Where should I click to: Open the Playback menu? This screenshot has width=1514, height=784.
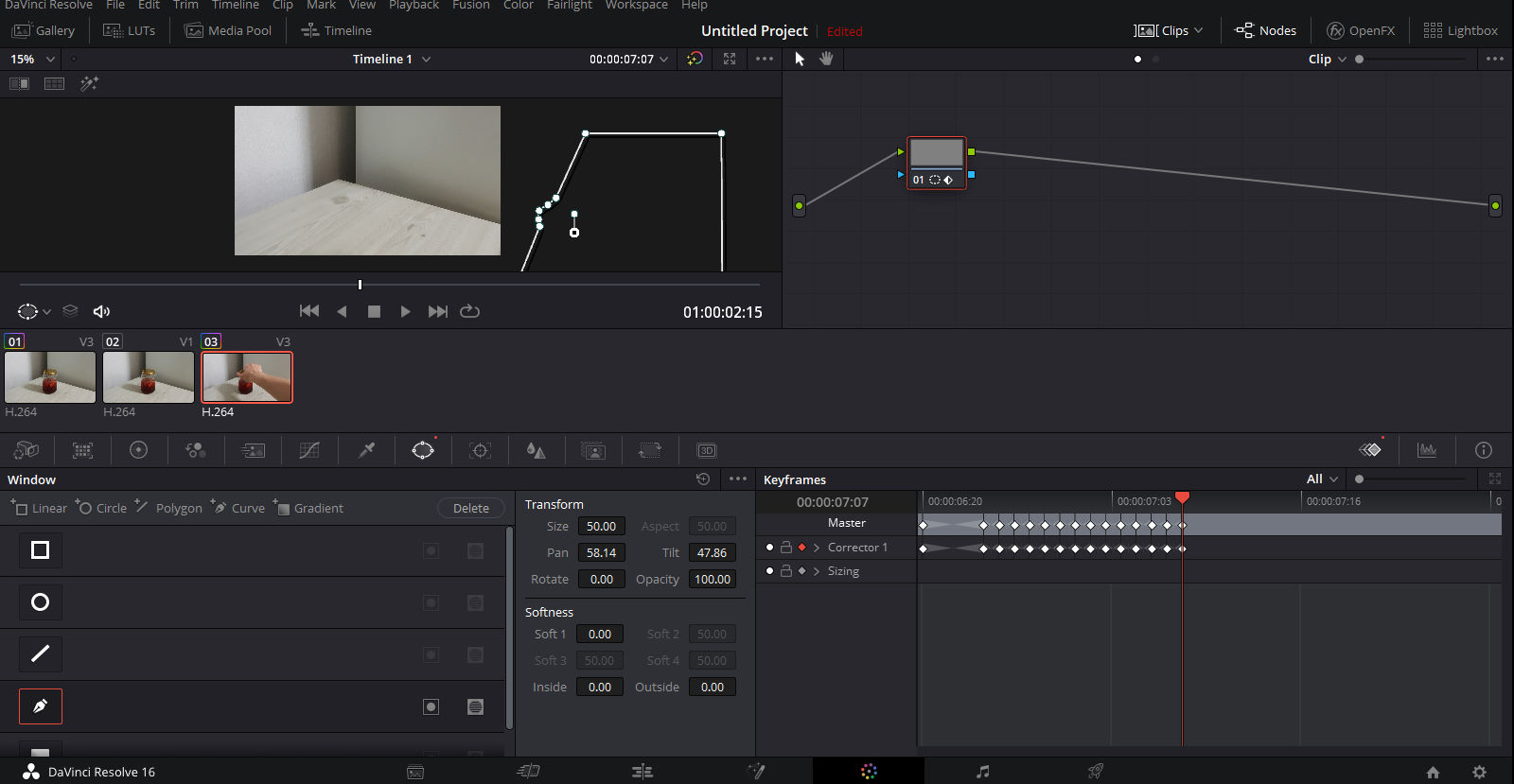(414, 5)
